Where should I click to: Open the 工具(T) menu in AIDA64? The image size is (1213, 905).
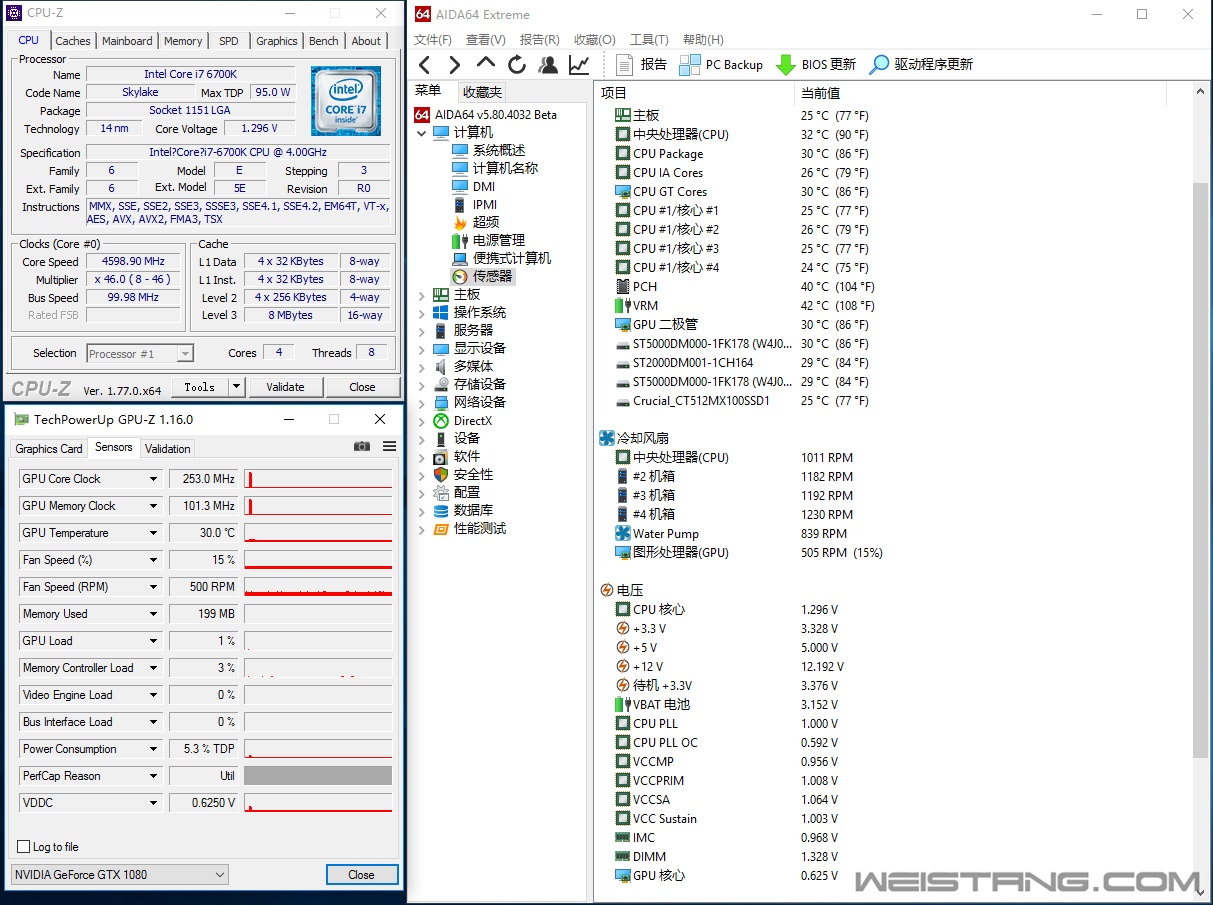[x=649, y=40]
